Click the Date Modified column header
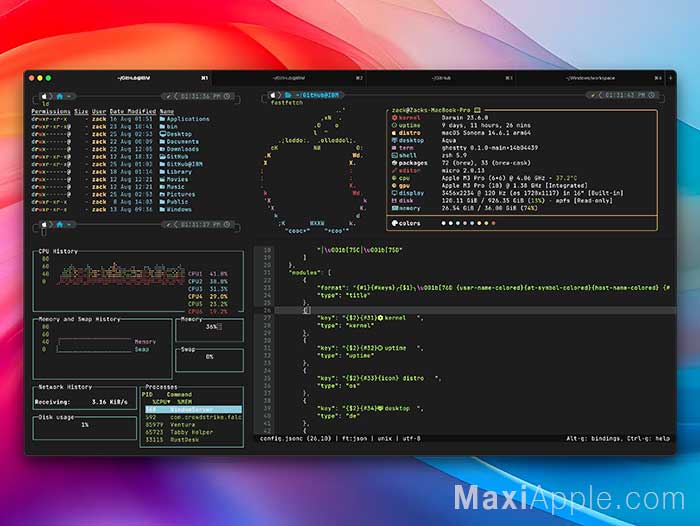 [133, 112]
